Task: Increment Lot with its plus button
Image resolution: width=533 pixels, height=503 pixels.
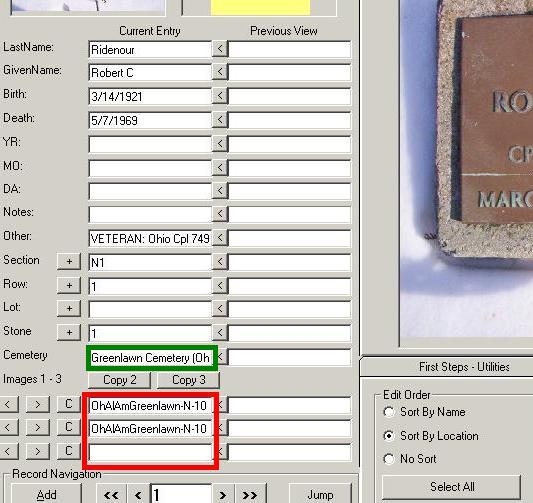Action: 69,308
